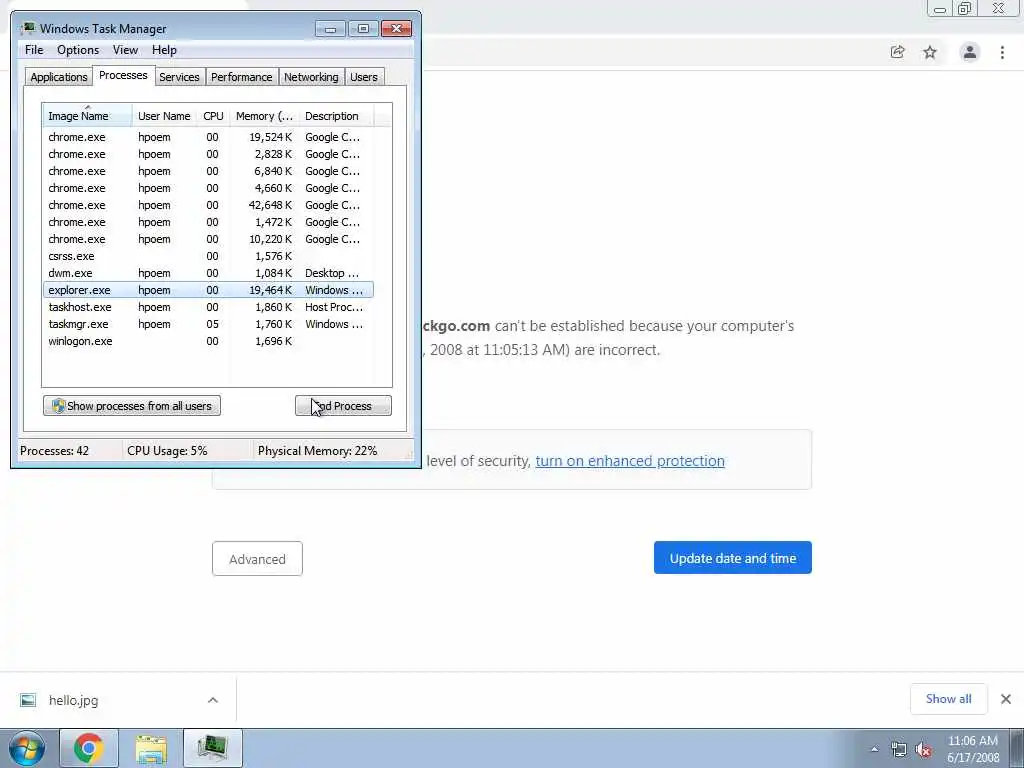Viewport: 1024px width, 768px height.
Task: Open the Options menu in Task Manager
Action: pyautogui.click(x=78, y=50)
